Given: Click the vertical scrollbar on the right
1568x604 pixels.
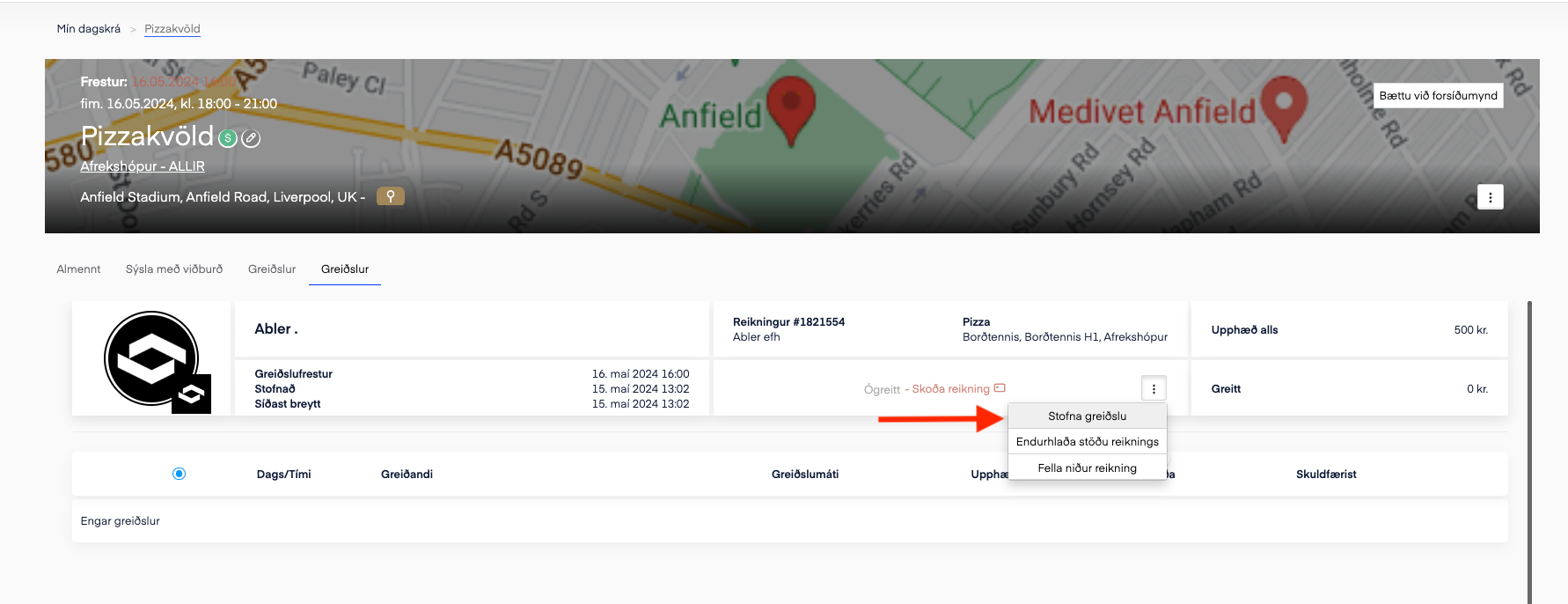Looking at the screenshot, I should pyautogui.click(x=1530, y=452).
